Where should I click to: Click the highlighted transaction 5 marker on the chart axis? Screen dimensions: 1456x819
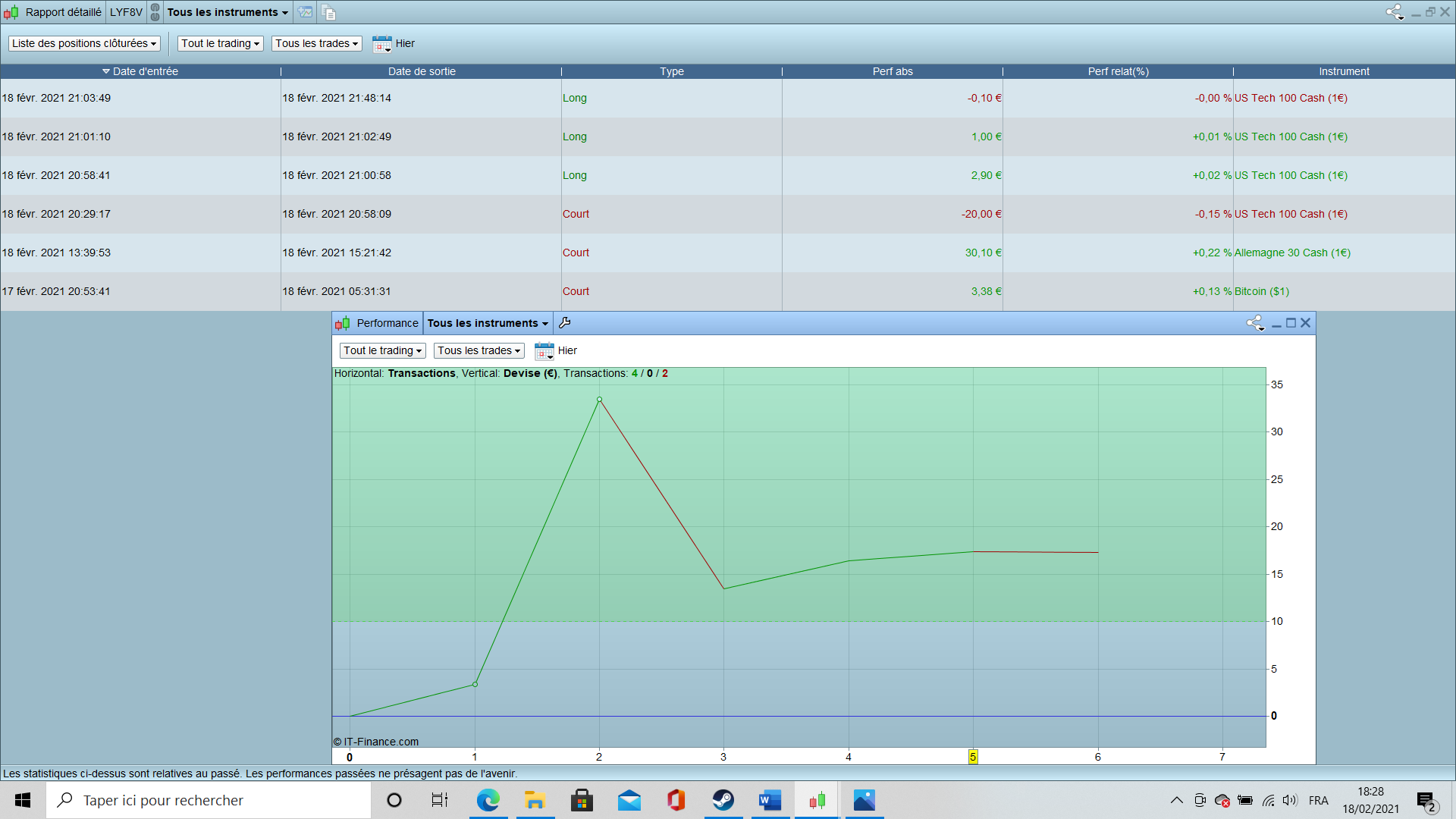pyautogui.click(x=972, y=757)
